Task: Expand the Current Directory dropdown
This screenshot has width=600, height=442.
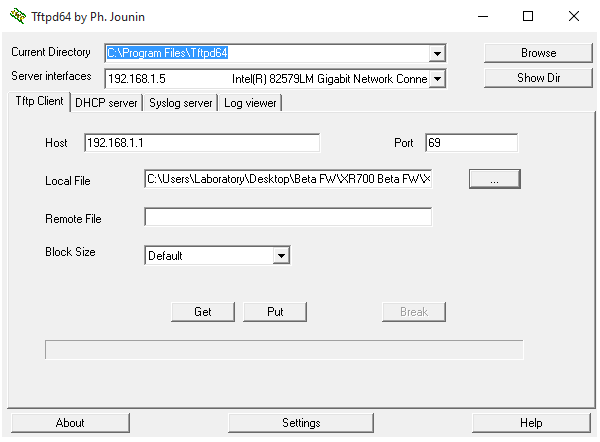Action: click(437, 53)
